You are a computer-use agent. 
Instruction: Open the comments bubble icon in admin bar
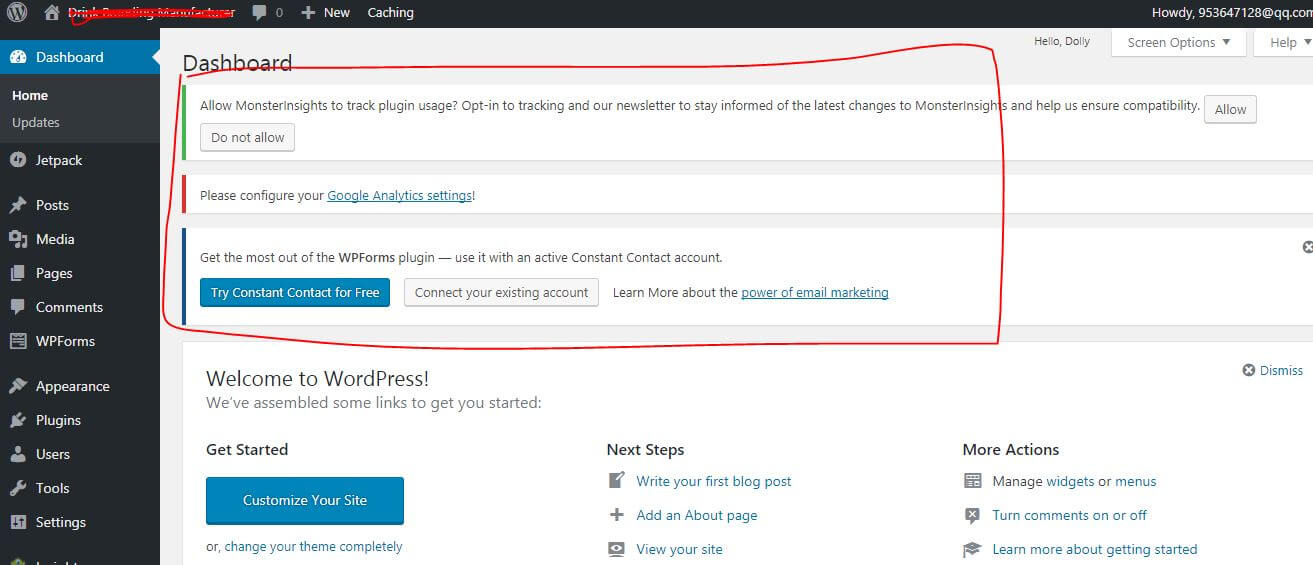point(260,13)
